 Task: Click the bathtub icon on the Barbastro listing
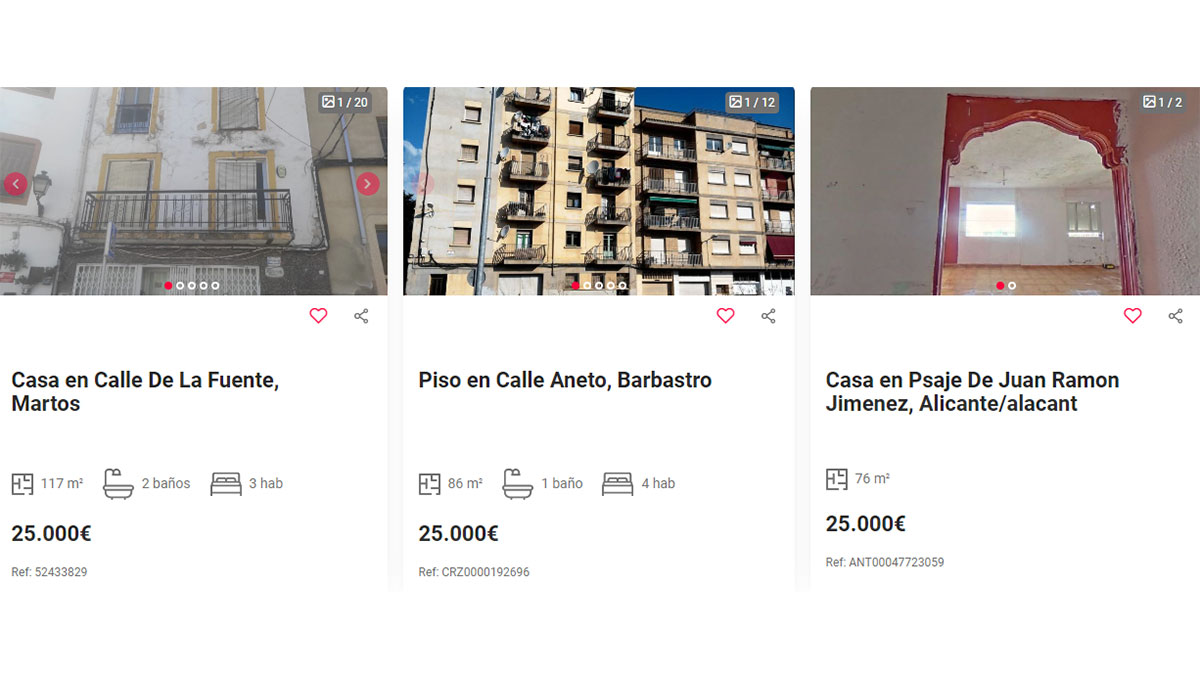coord(520,483)
